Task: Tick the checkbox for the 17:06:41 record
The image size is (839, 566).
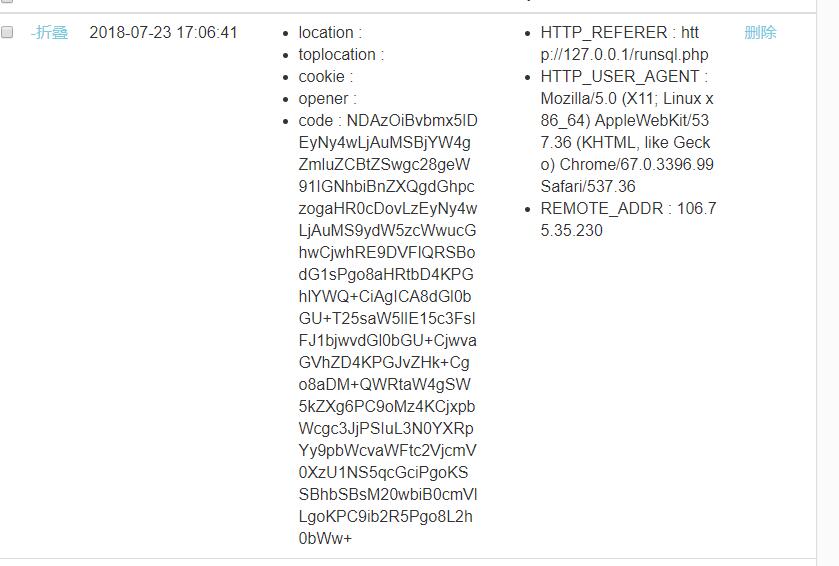Action: pos(8,33)
